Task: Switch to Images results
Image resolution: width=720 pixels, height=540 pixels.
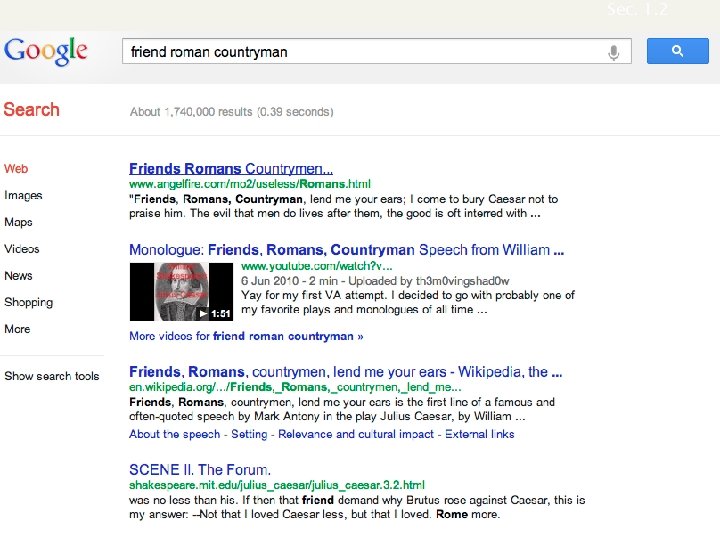Action: 23,196
